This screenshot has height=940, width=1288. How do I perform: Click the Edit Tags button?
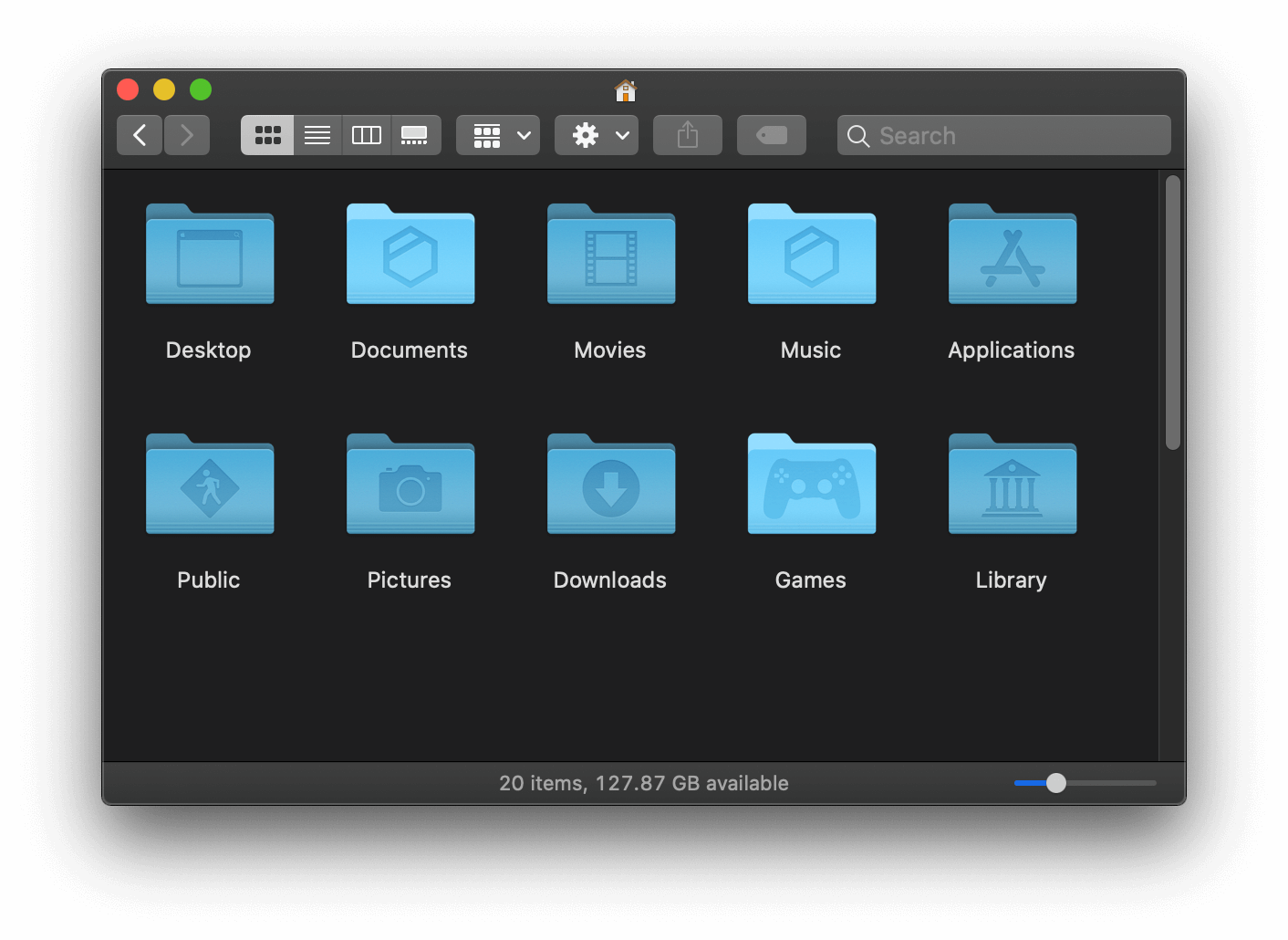(x=771, y=134)
